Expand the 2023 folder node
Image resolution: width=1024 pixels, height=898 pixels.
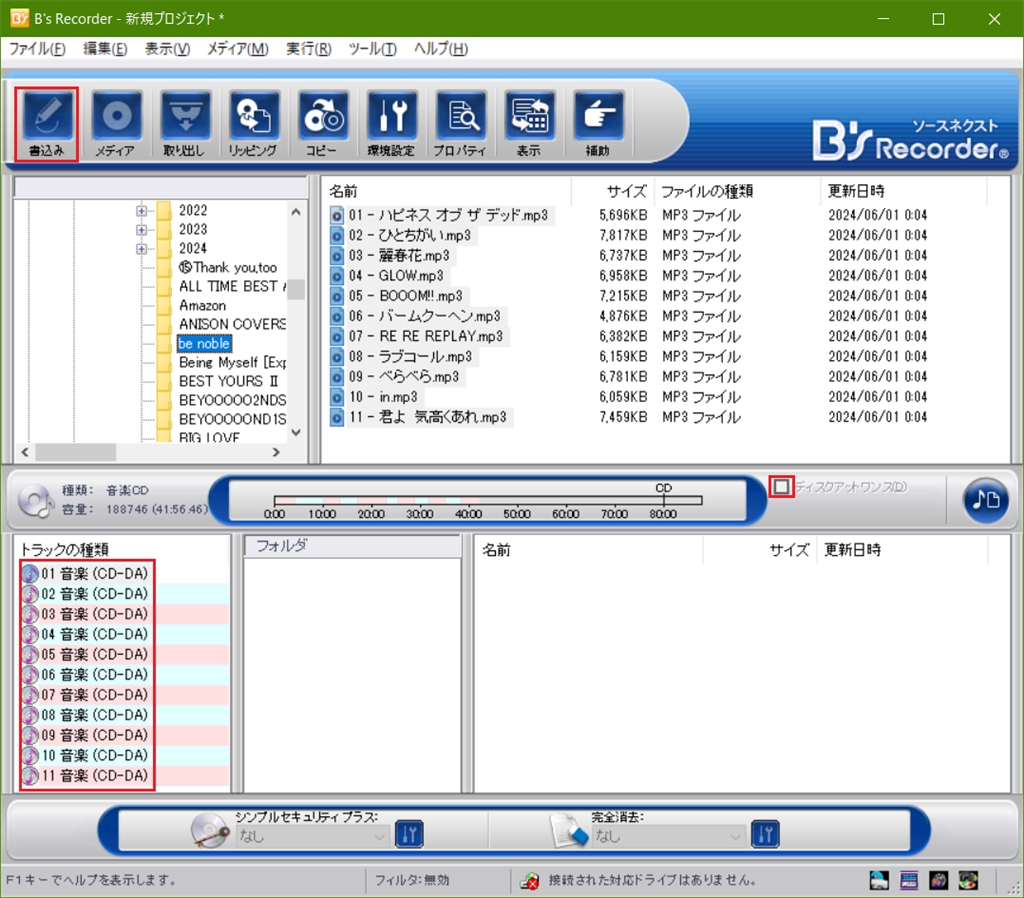(142, 229)
